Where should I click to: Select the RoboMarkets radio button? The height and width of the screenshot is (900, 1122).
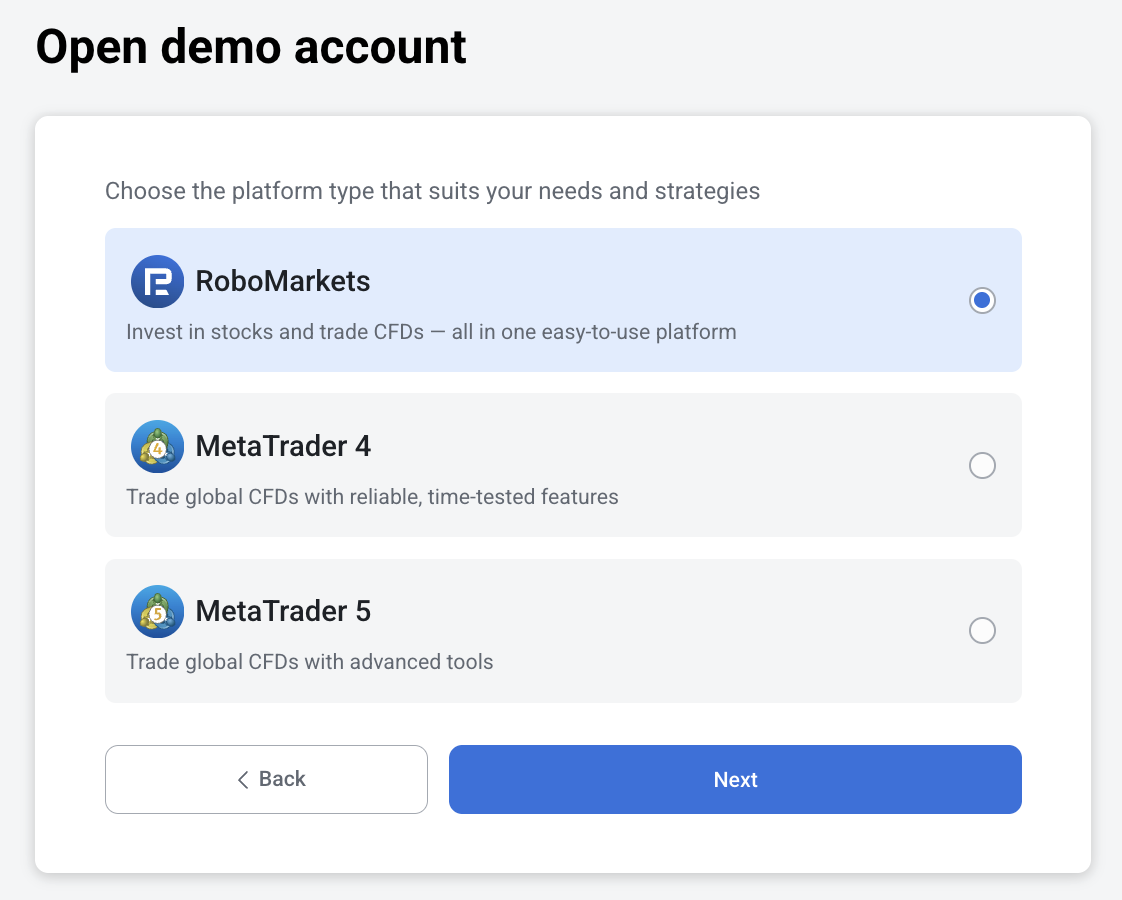[x=982, y=300]
